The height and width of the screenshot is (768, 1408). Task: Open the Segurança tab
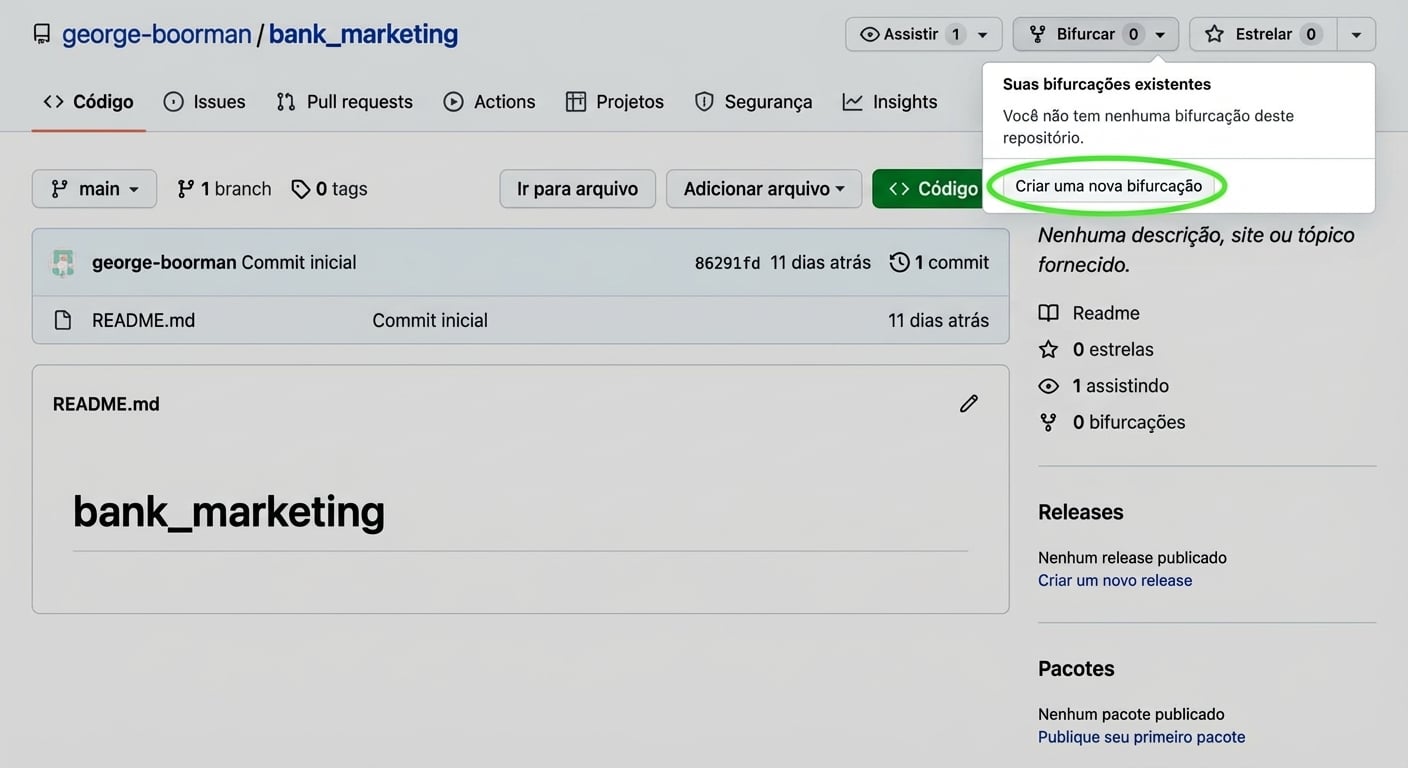coord(753,102)
